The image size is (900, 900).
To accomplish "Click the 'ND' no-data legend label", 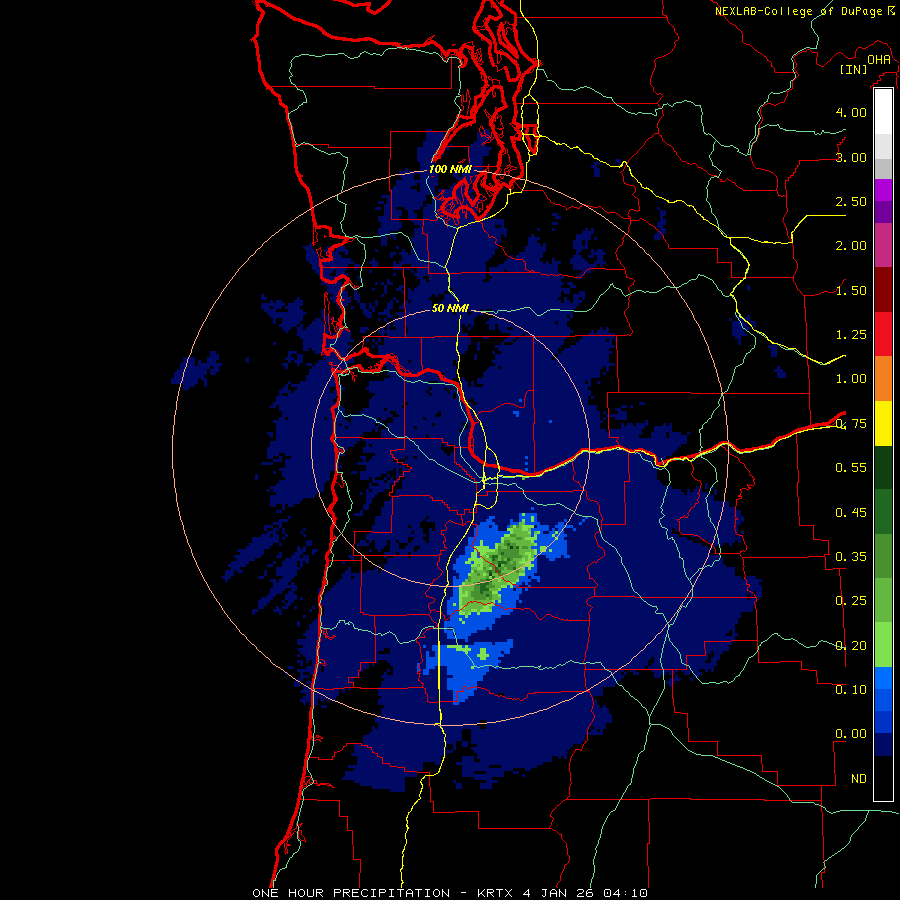I will pyautogui.click(x=859, y=779).
